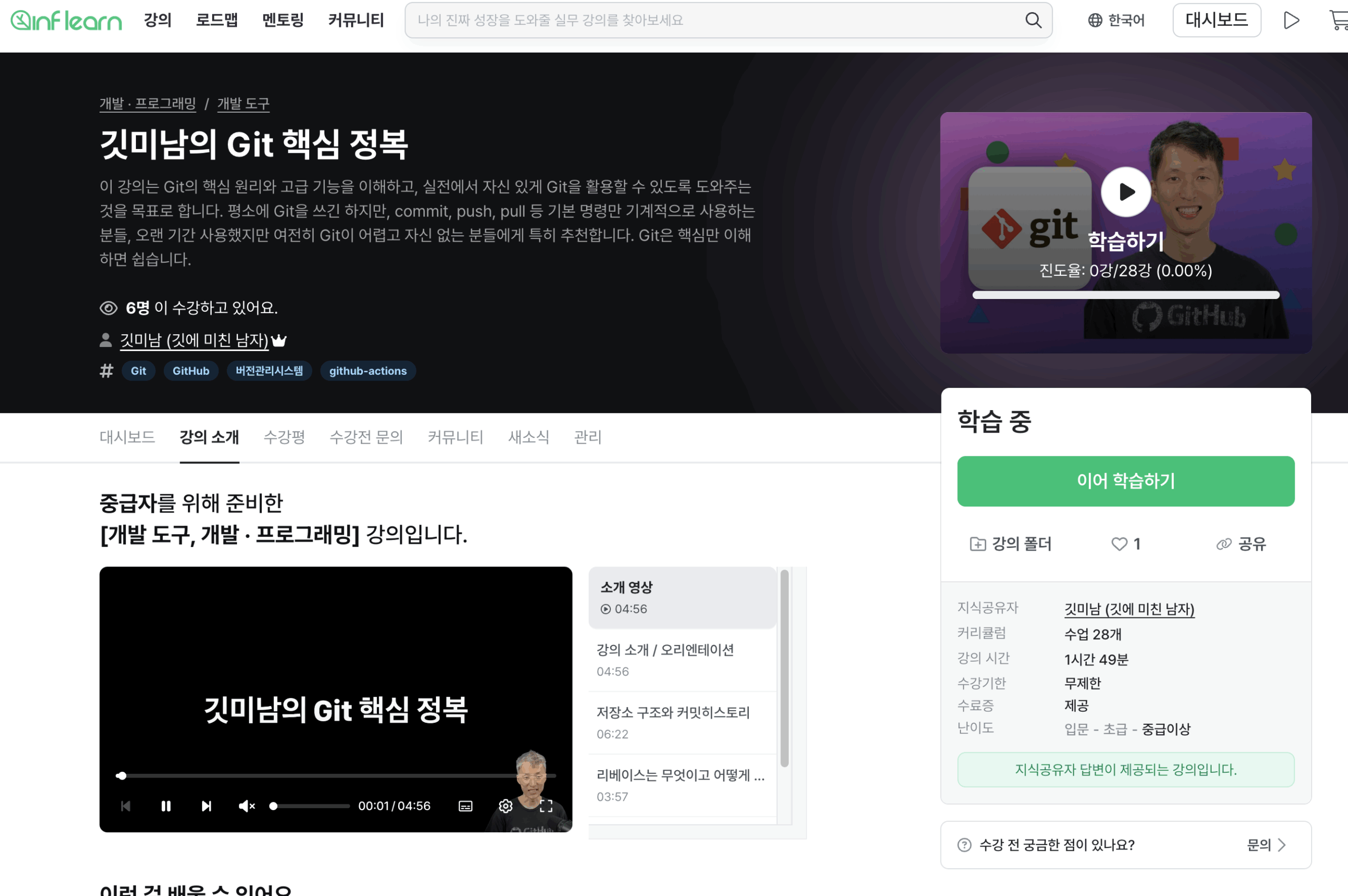Select the Git tag
Image resolution: width=1348 pixels, height=896 pixels.
tap(138, 371)
